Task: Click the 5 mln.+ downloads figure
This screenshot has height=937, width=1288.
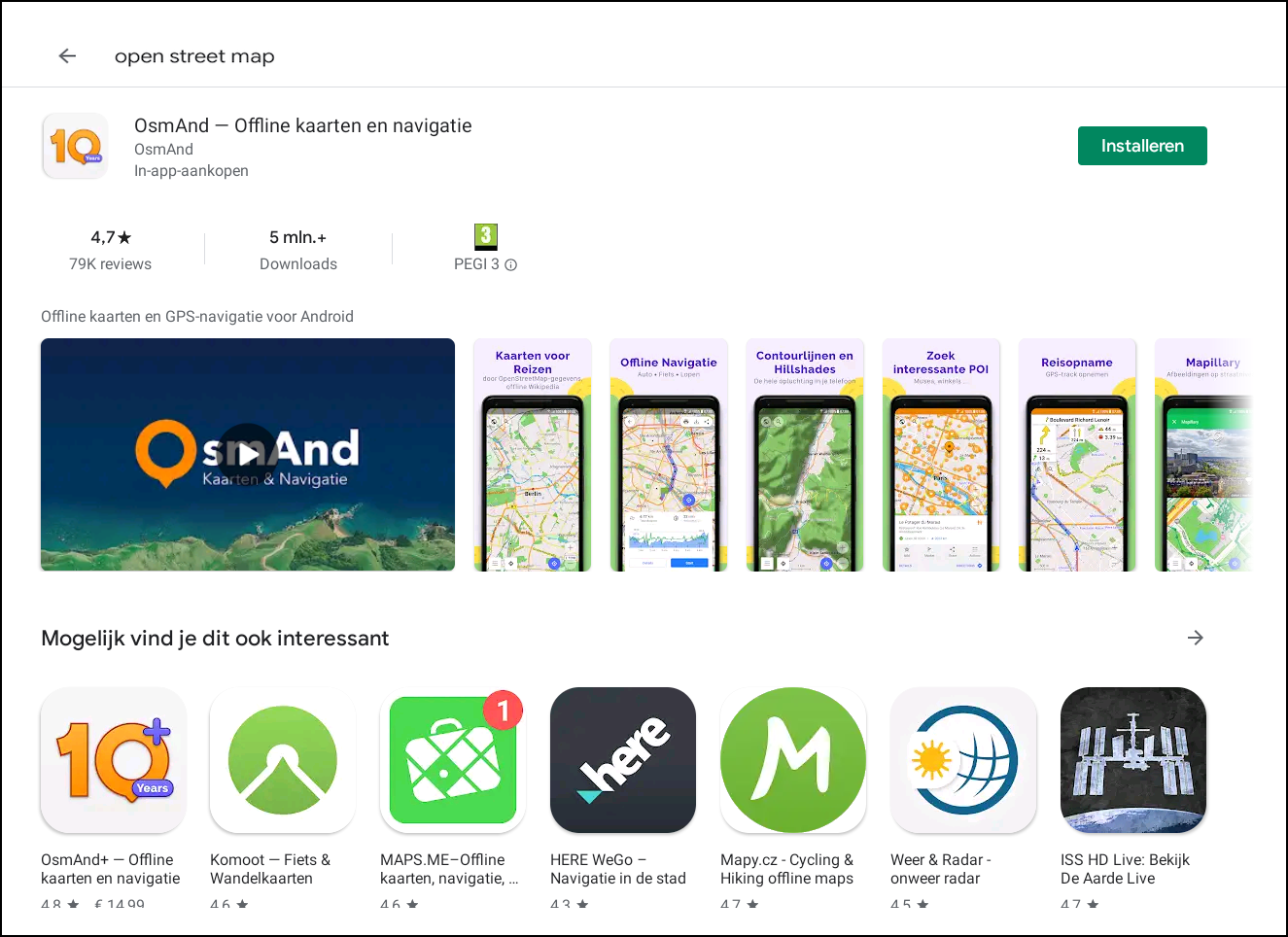Action: tap(297, 237)
